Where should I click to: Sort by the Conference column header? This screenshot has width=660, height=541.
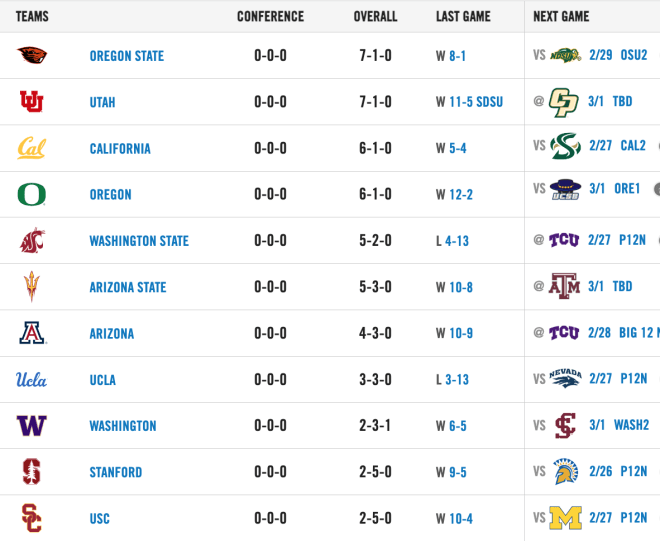click(270, 16)
